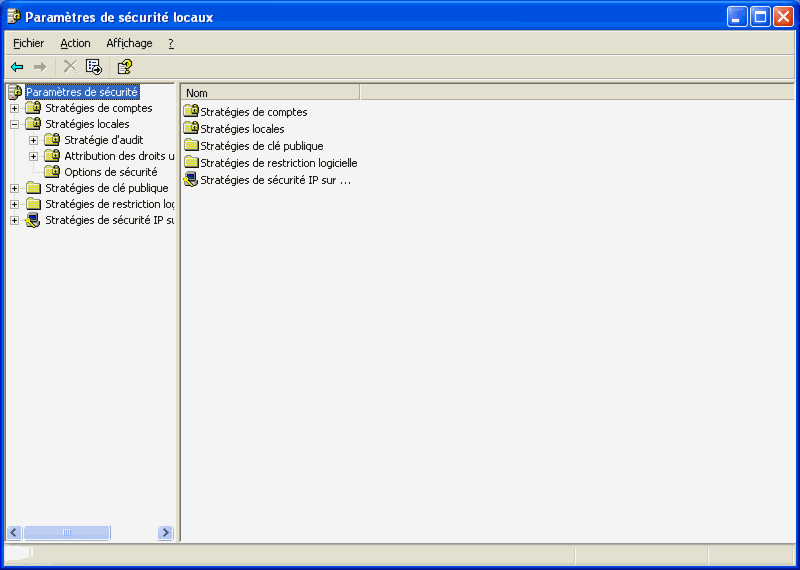Click Stratégies de restriction logicielle list icon

(191, 162)
